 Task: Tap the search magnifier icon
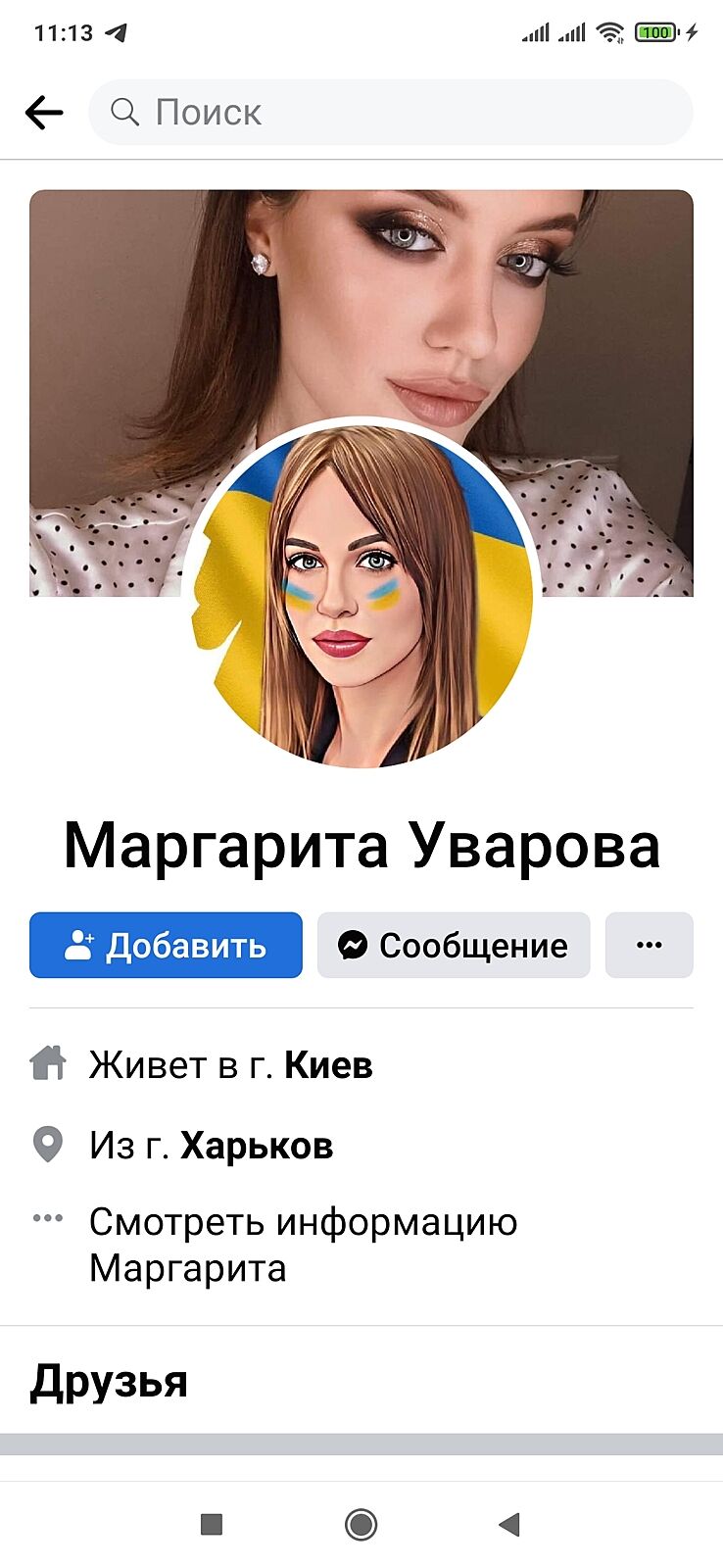point(124,112)
